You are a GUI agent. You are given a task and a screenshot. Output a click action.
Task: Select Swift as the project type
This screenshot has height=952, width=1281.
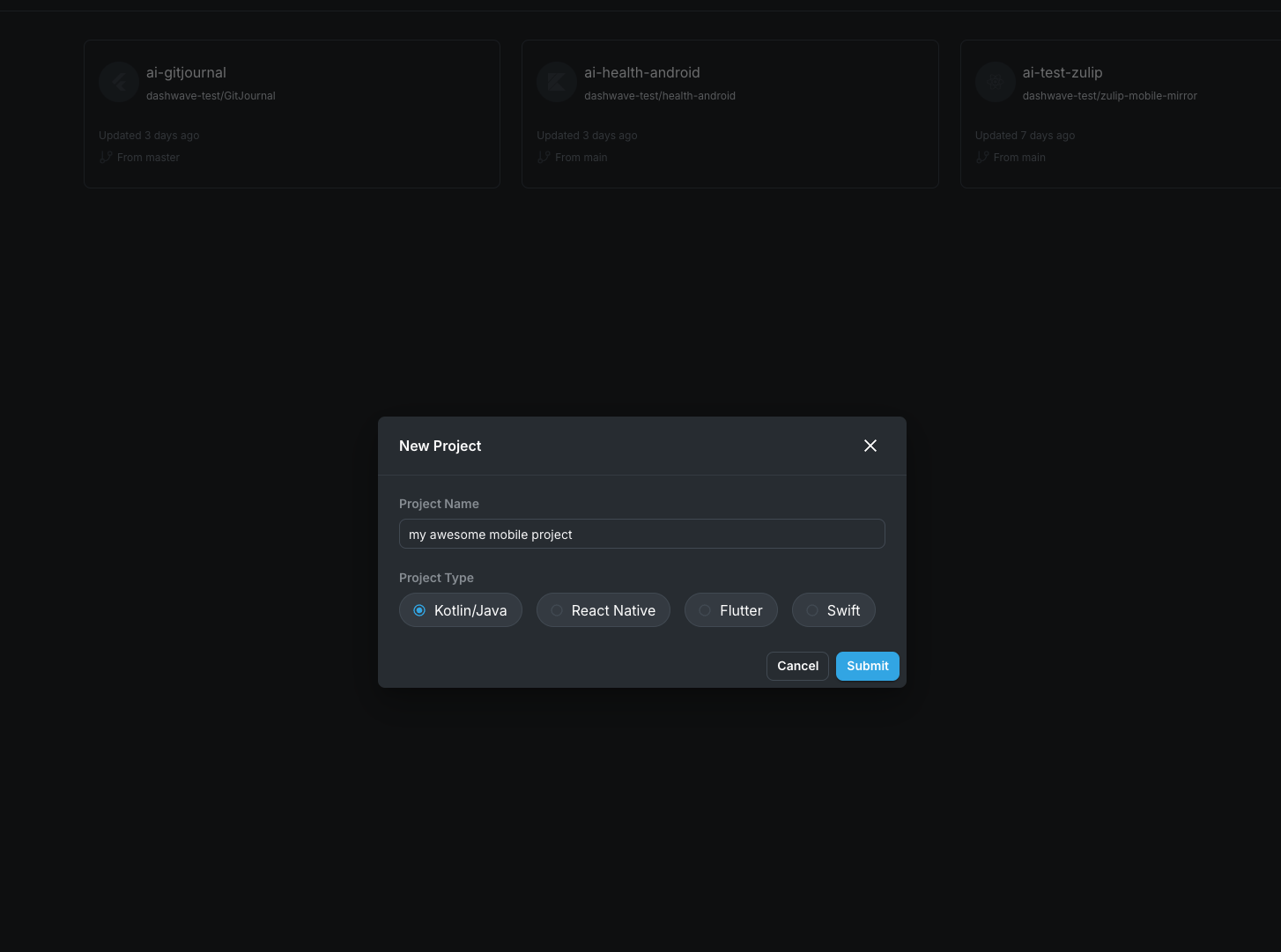pos(833,610)
